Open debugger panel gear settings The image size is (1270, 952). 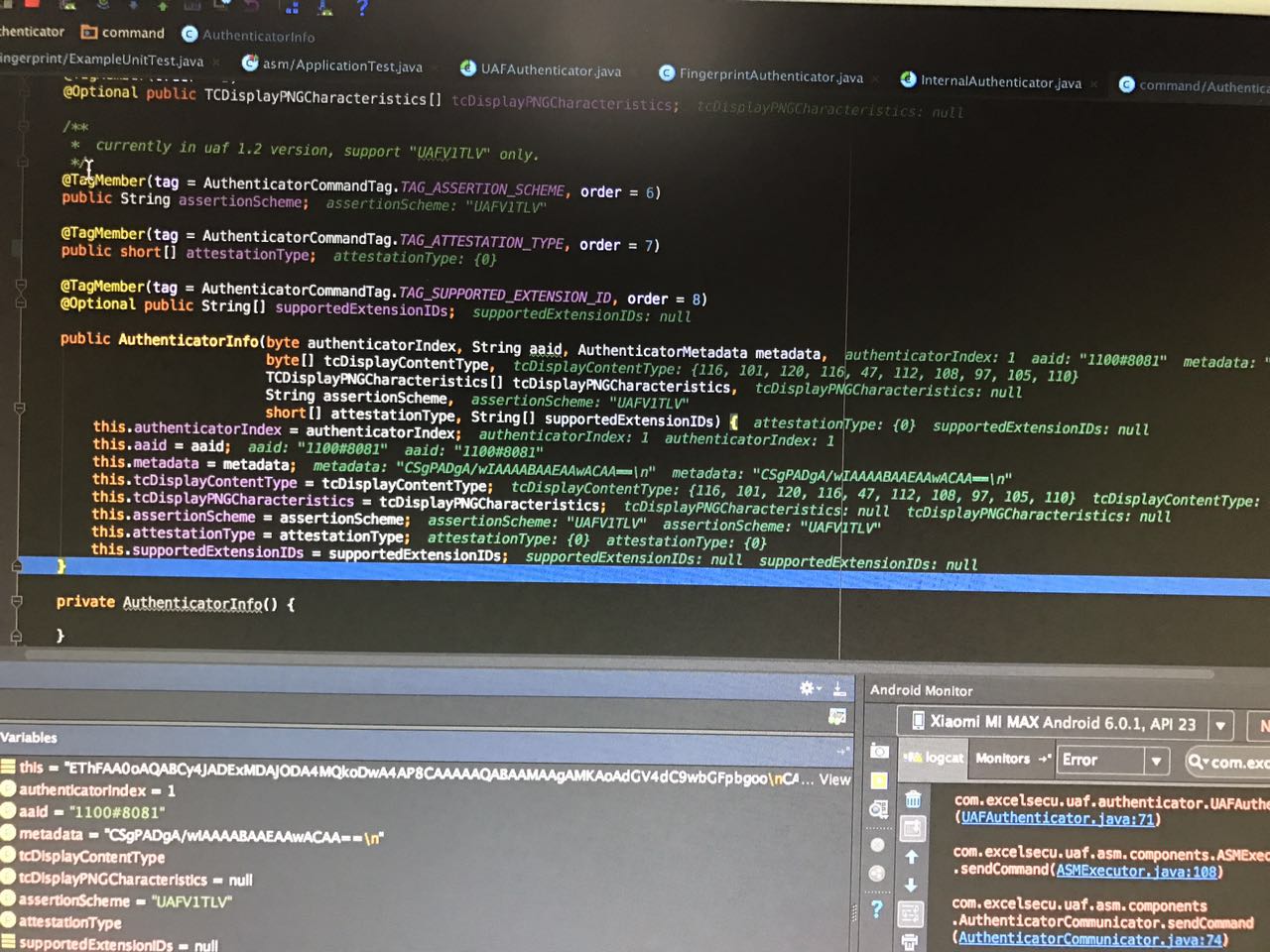pyautogui.click(x=811, y=687)
